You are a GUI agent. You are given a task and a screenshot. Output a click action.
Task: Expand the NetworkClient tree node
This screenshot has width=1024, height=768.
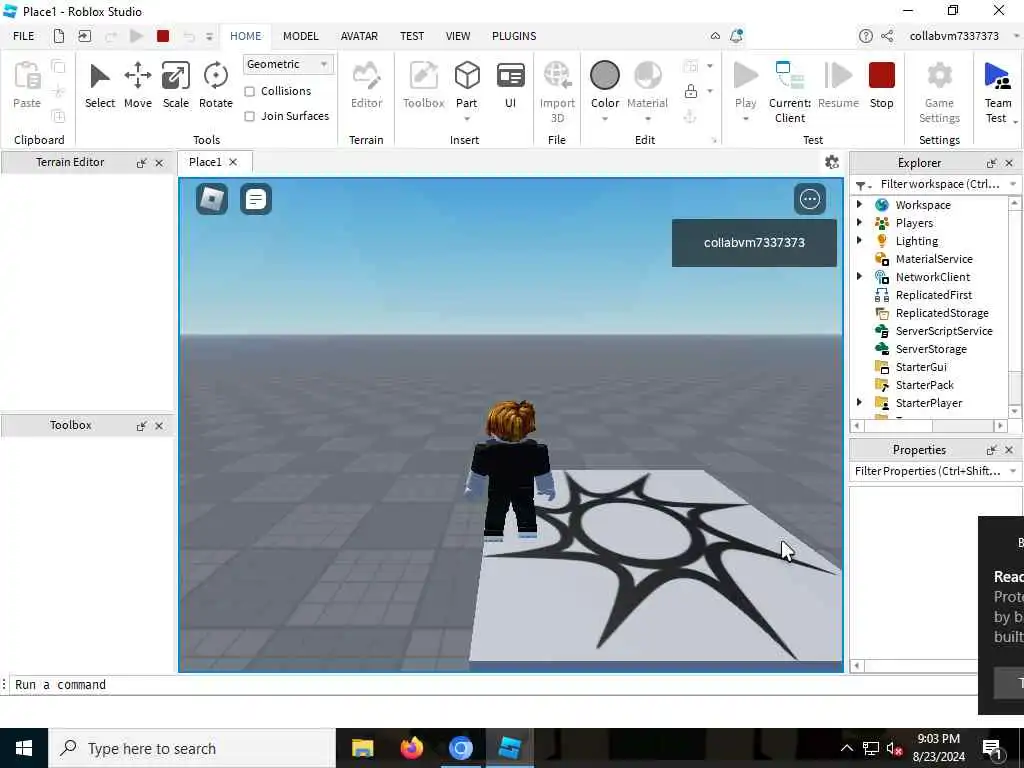859,276
